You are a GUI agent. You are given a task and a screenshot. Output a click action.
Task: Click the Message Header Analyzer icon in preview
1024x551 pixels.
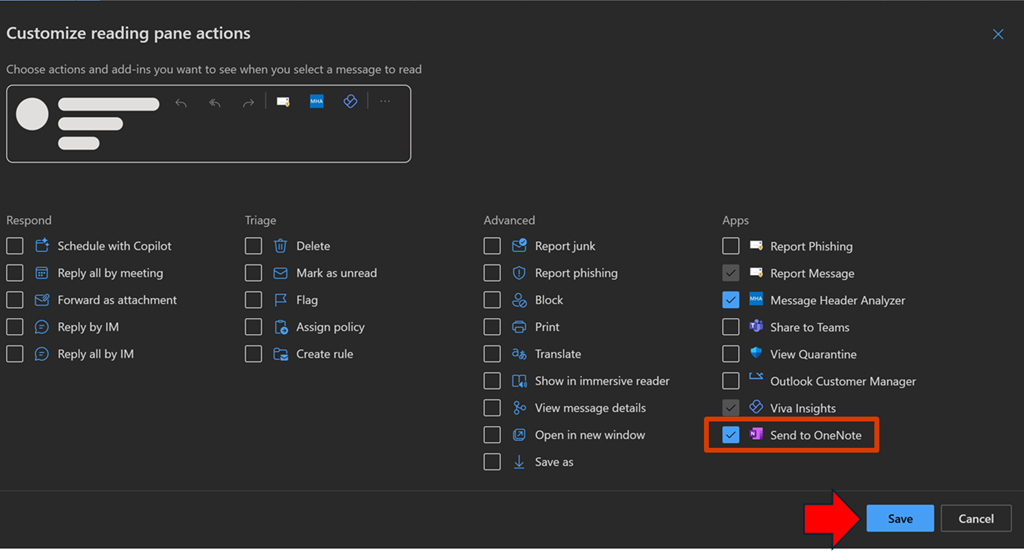[x=316, y=102]
